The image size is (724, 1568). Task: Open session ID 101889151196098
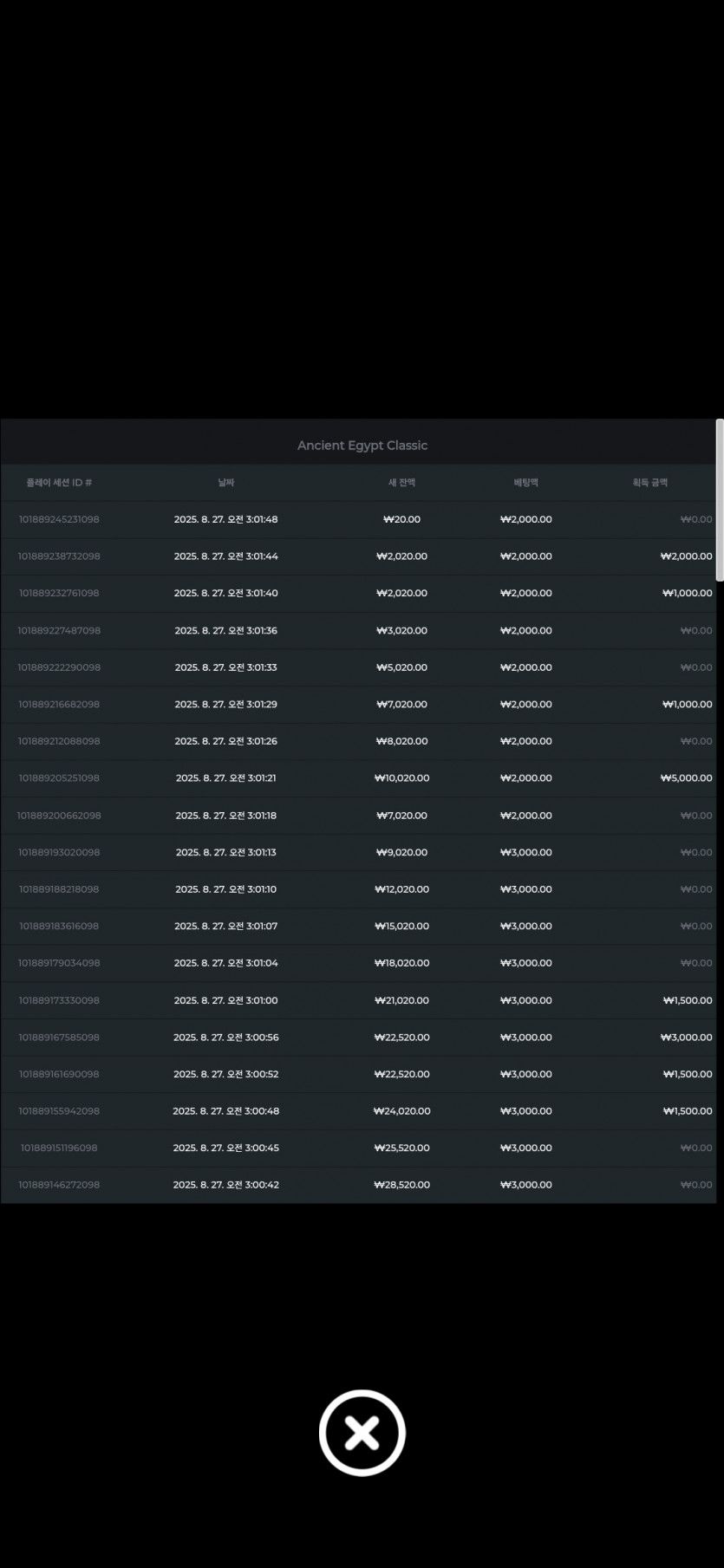click(x=59, y=1148)
